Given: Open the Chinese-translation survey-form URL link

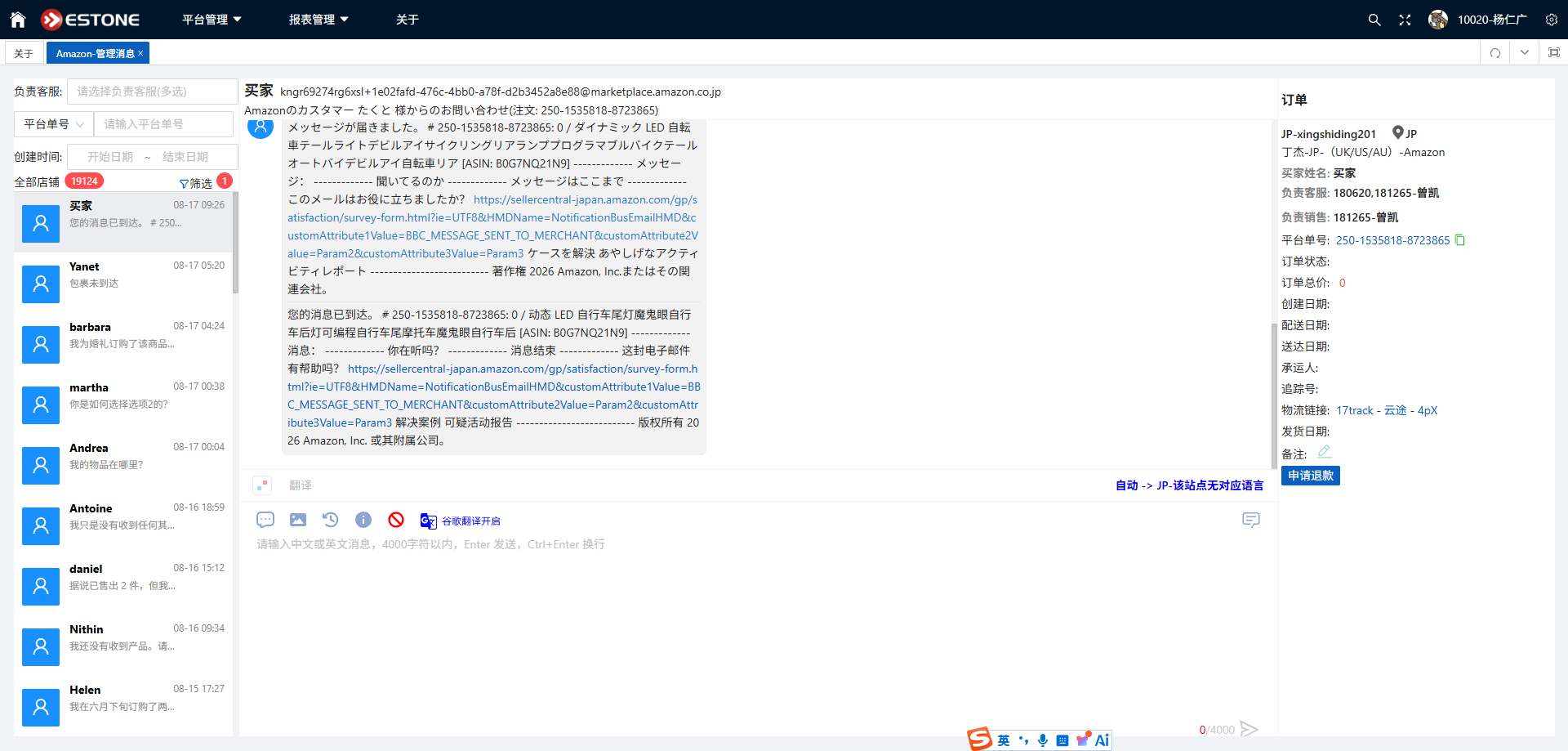Looking at the screenshot, I should pos(494,396).
